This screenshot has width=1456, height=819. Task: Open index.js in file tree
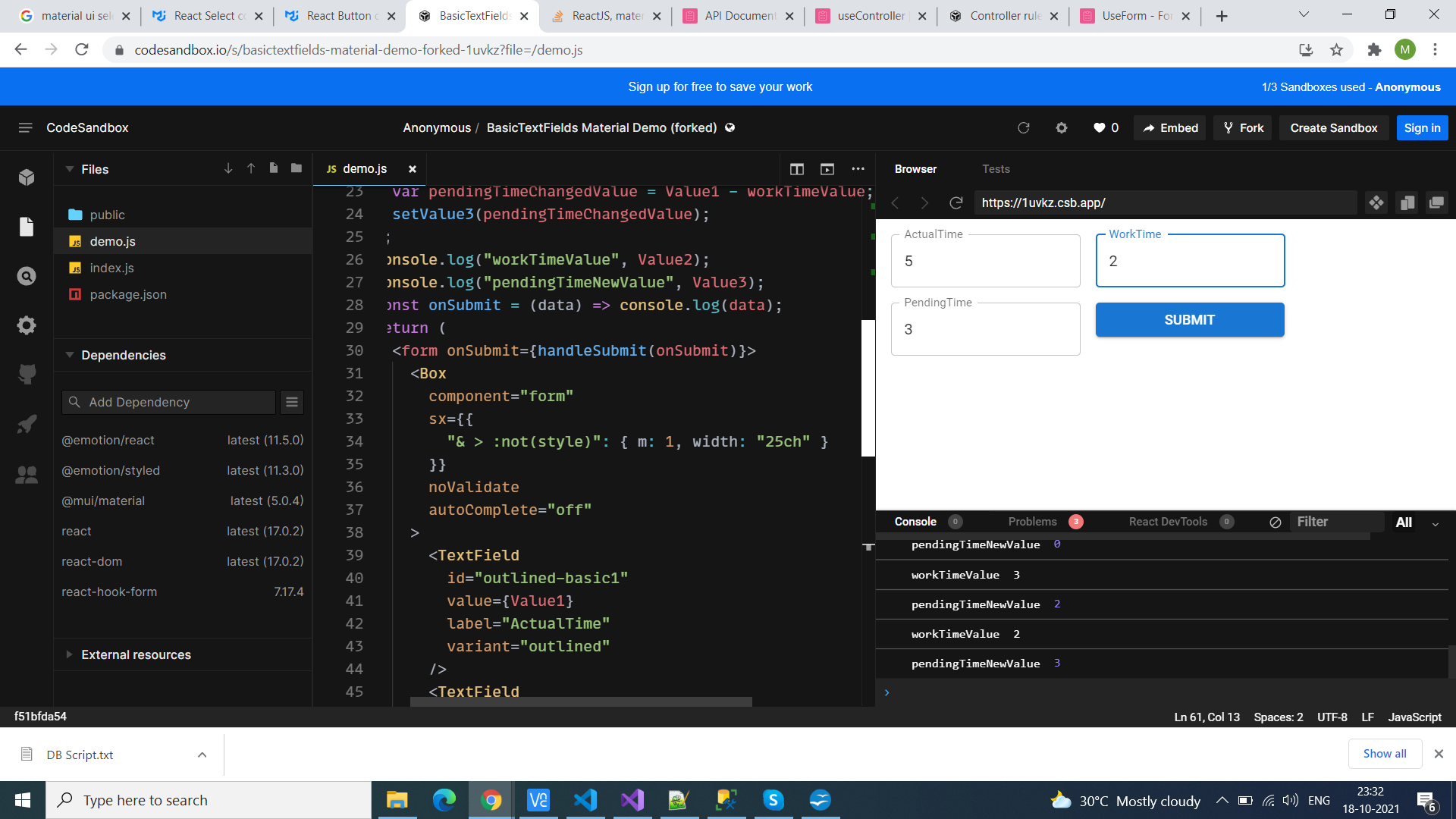pyautogui.click(x=111, y=268)
